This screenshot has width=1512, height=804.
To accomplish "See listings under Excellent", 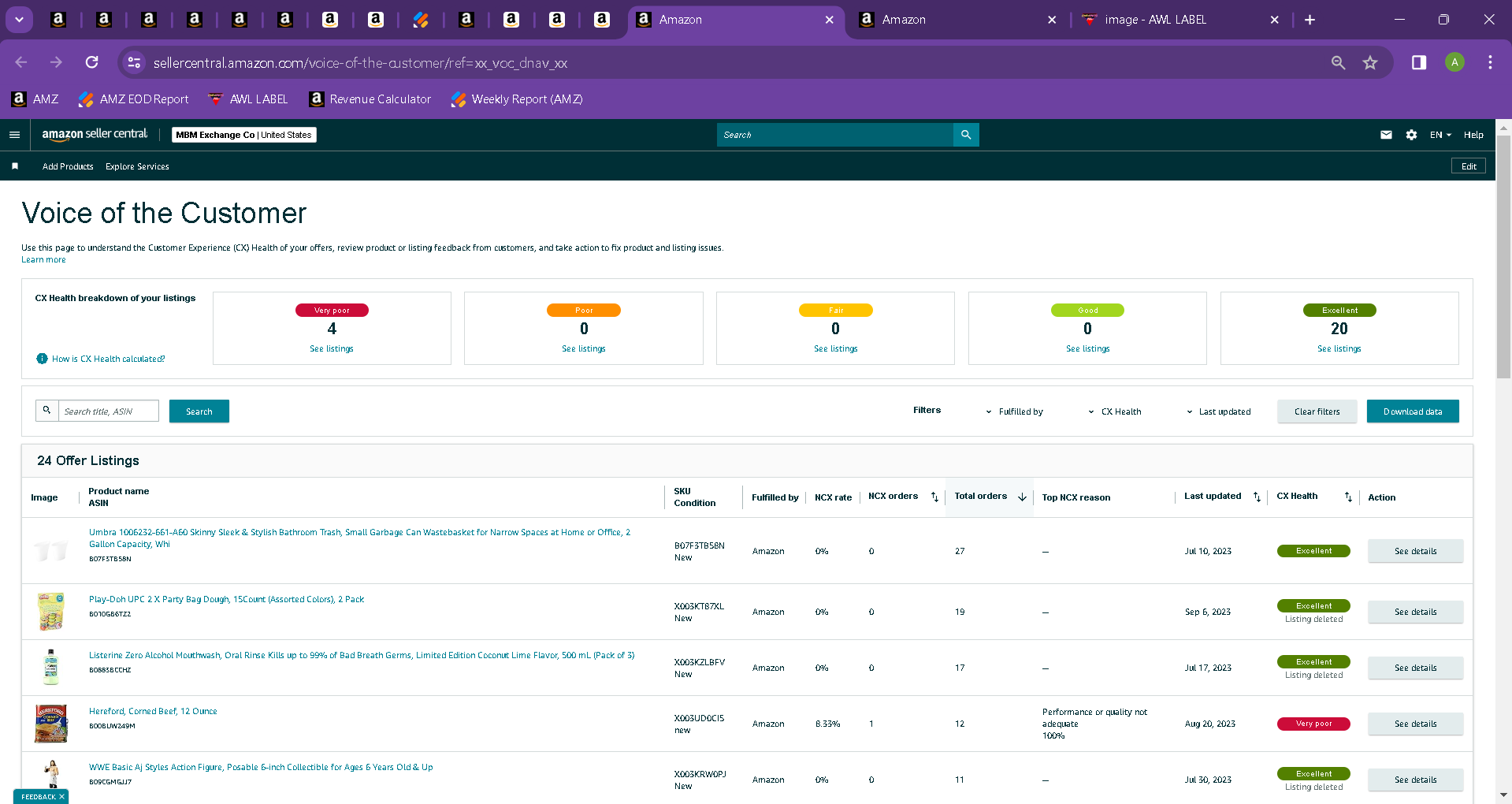I will (x=1339, y=348).
